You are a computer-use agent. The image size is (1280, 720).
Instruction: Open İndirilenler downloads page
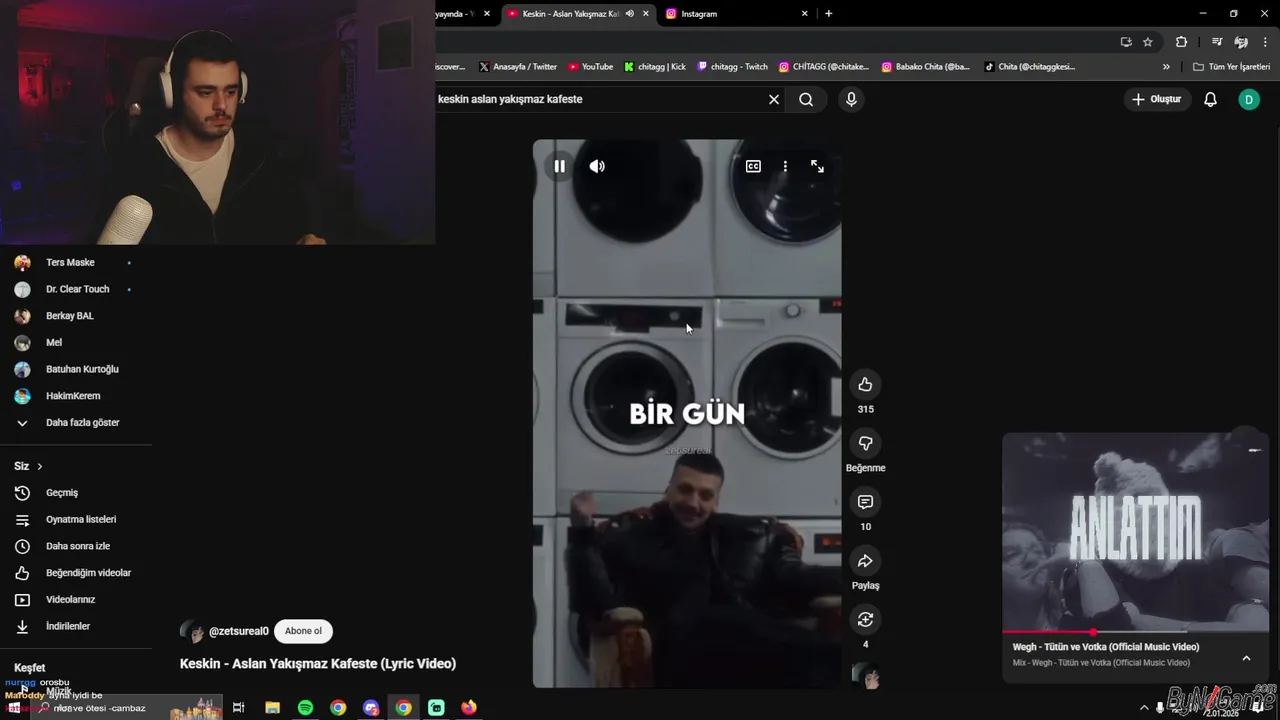tap(68, 626)
